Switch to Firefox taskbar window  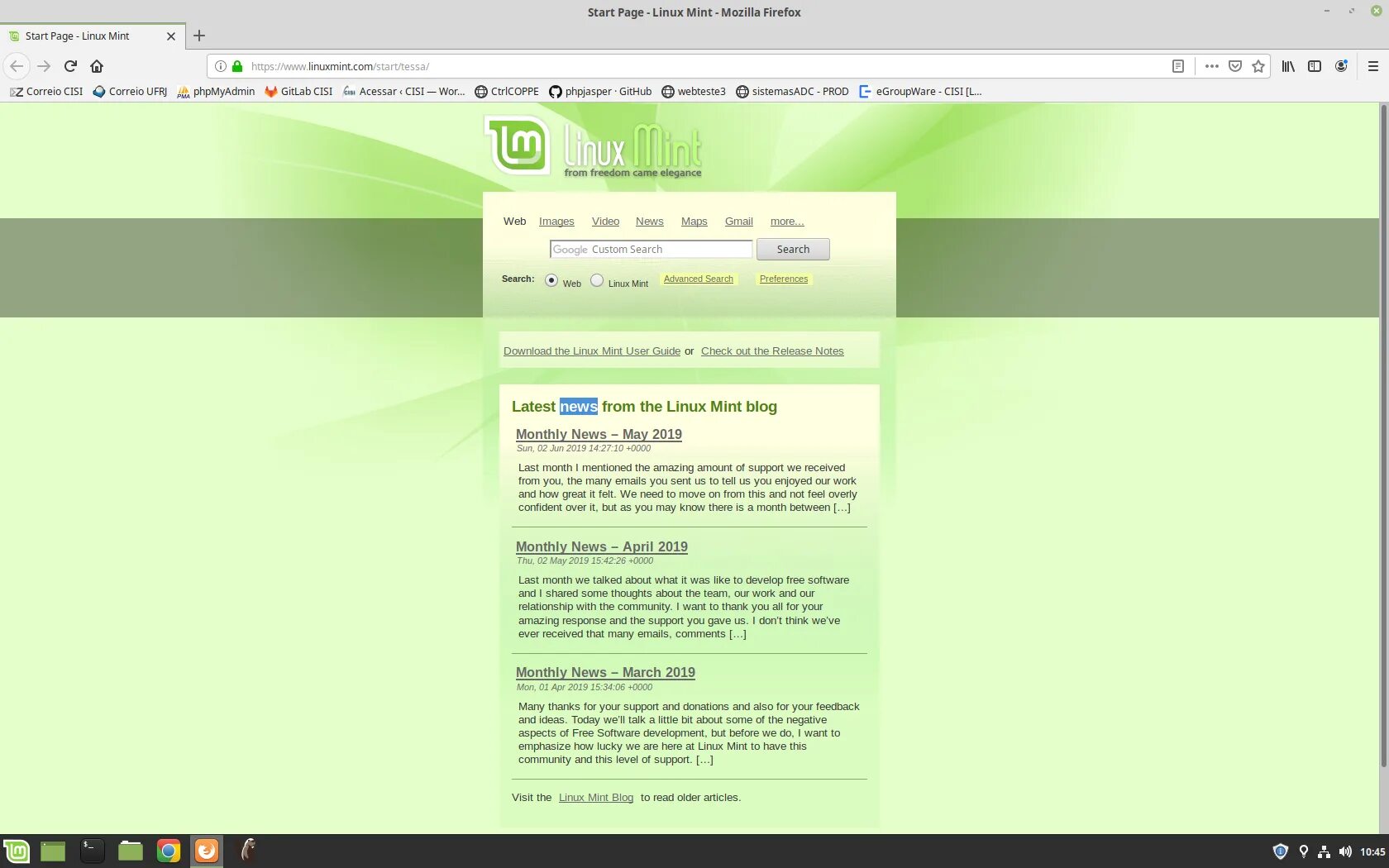(207, 851)
